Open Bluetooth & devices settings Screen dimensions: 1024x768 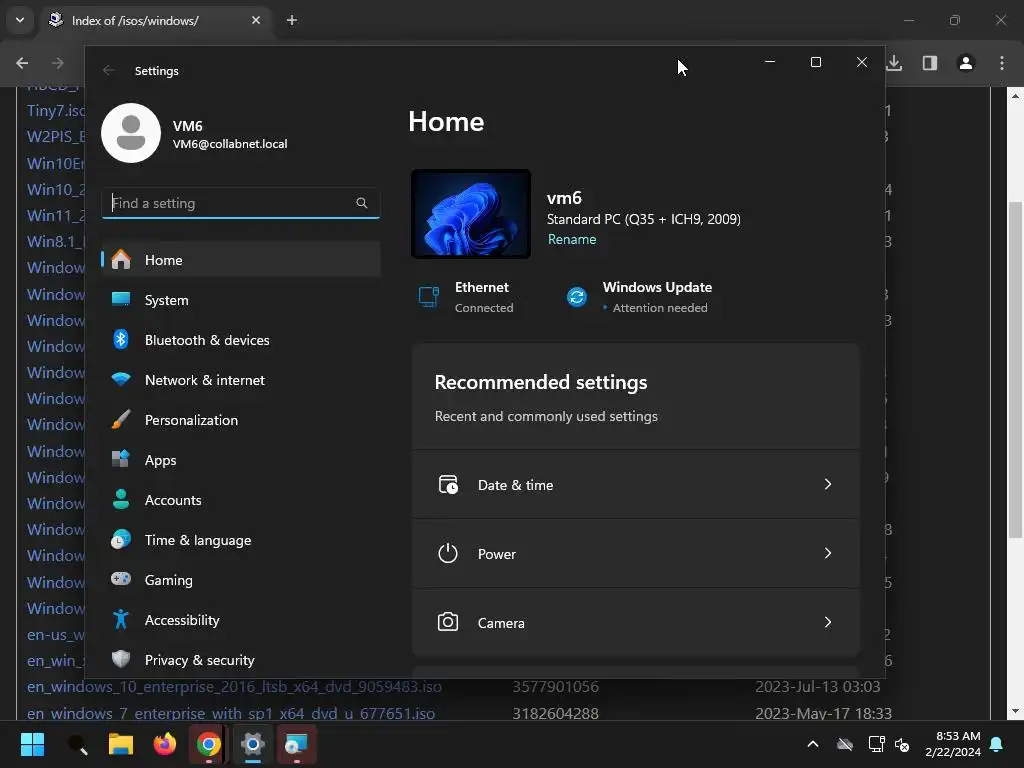point(241,340)
